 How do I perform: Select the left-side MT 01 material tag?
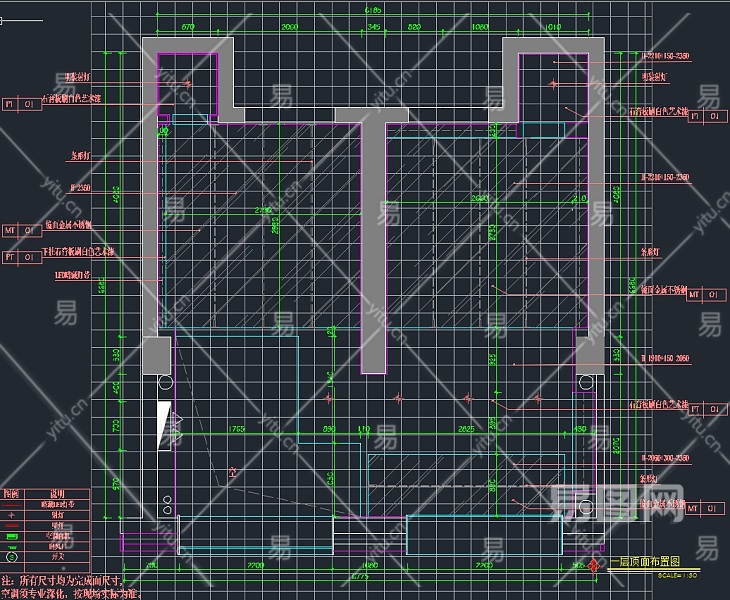coord(22,230)
